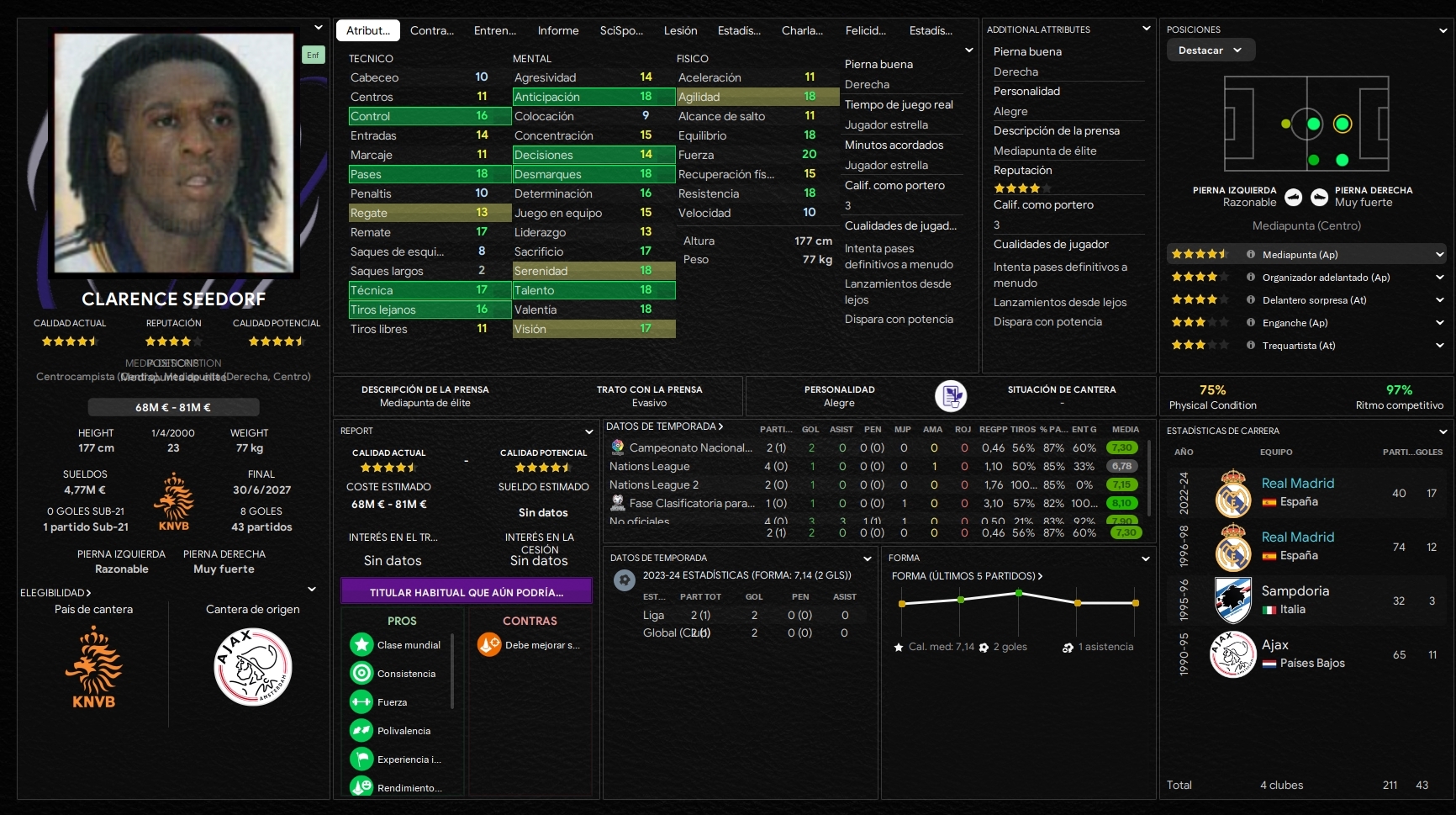Click the Real Madrid link for 2022-24
The height and width of the screenshot is (815, 1456).
click(x=1298, y=484)
